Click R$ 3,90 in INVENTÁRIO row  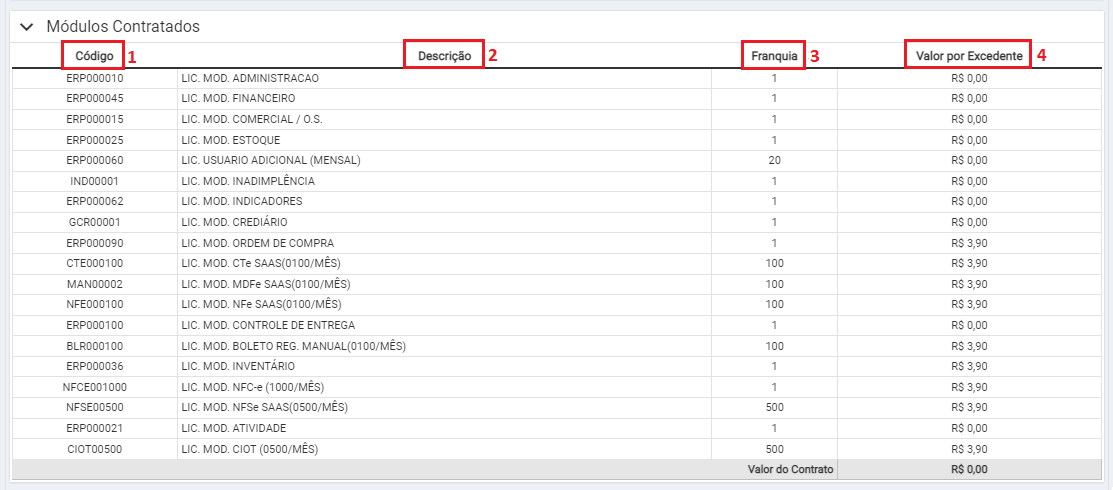pos(969,366)
